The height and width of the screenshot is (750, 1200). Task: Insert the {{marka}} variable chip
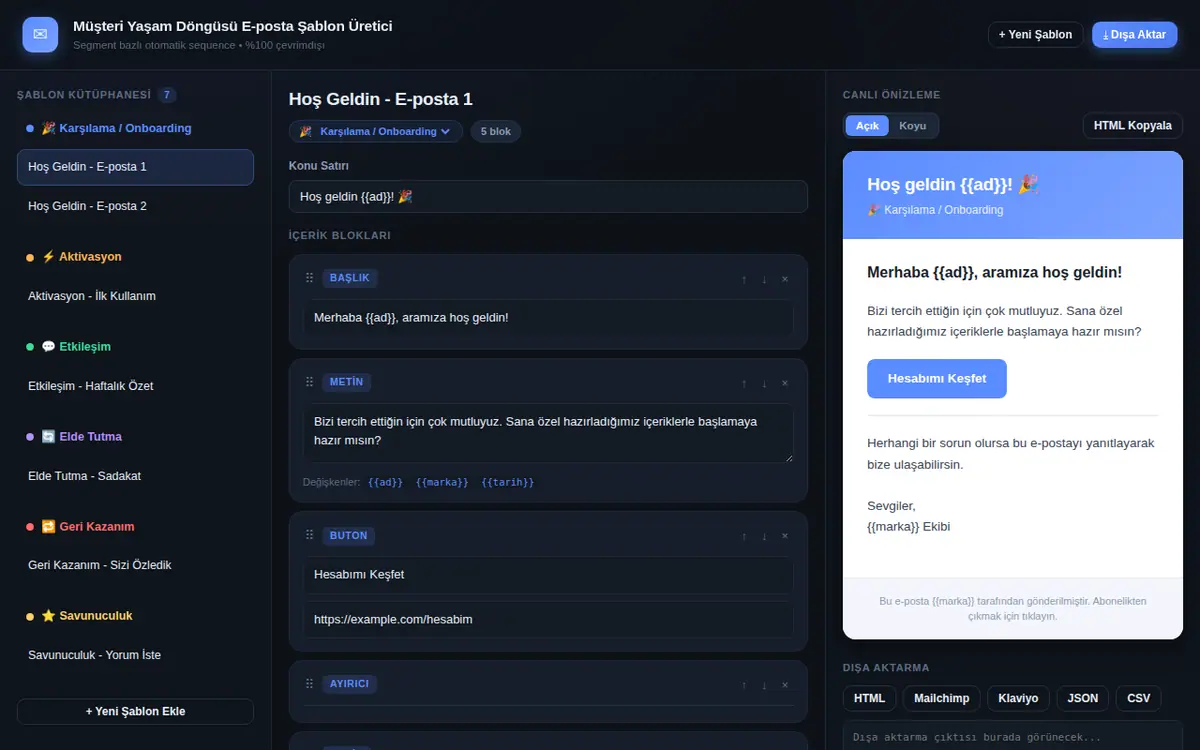coord(442,482)
